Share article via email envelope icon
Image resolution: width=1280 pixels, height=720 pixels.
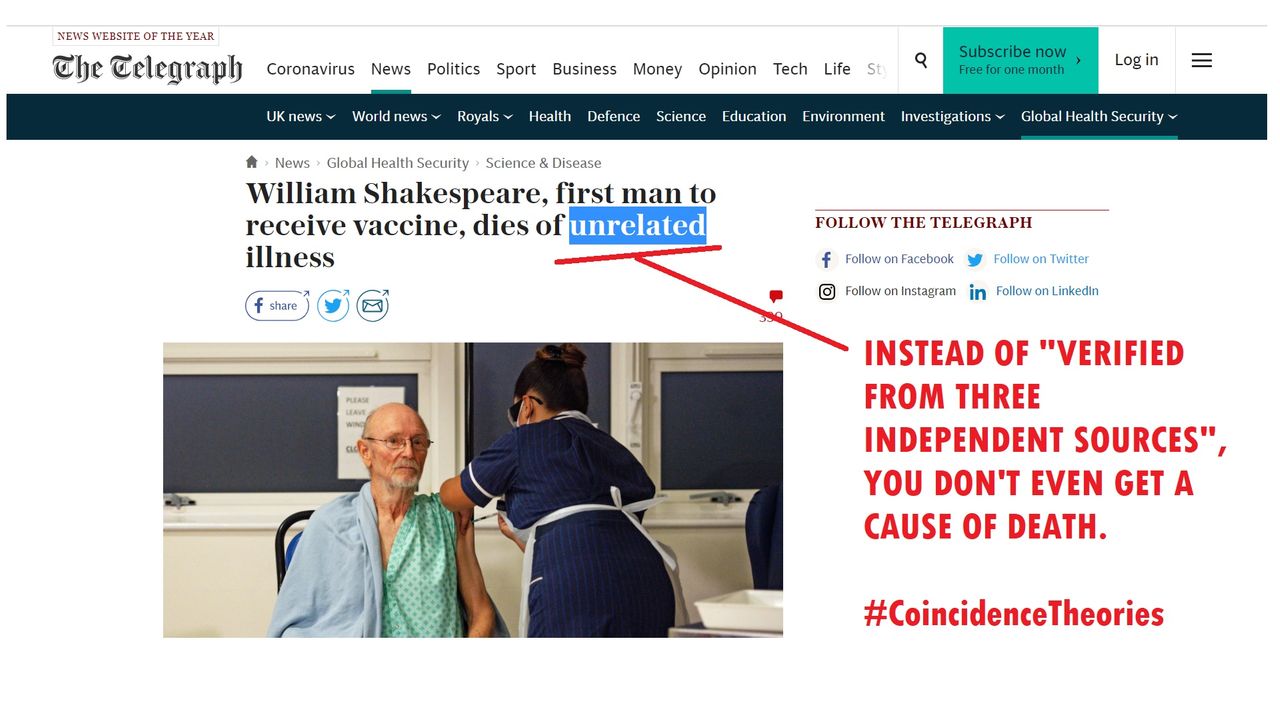coord(373,306)
